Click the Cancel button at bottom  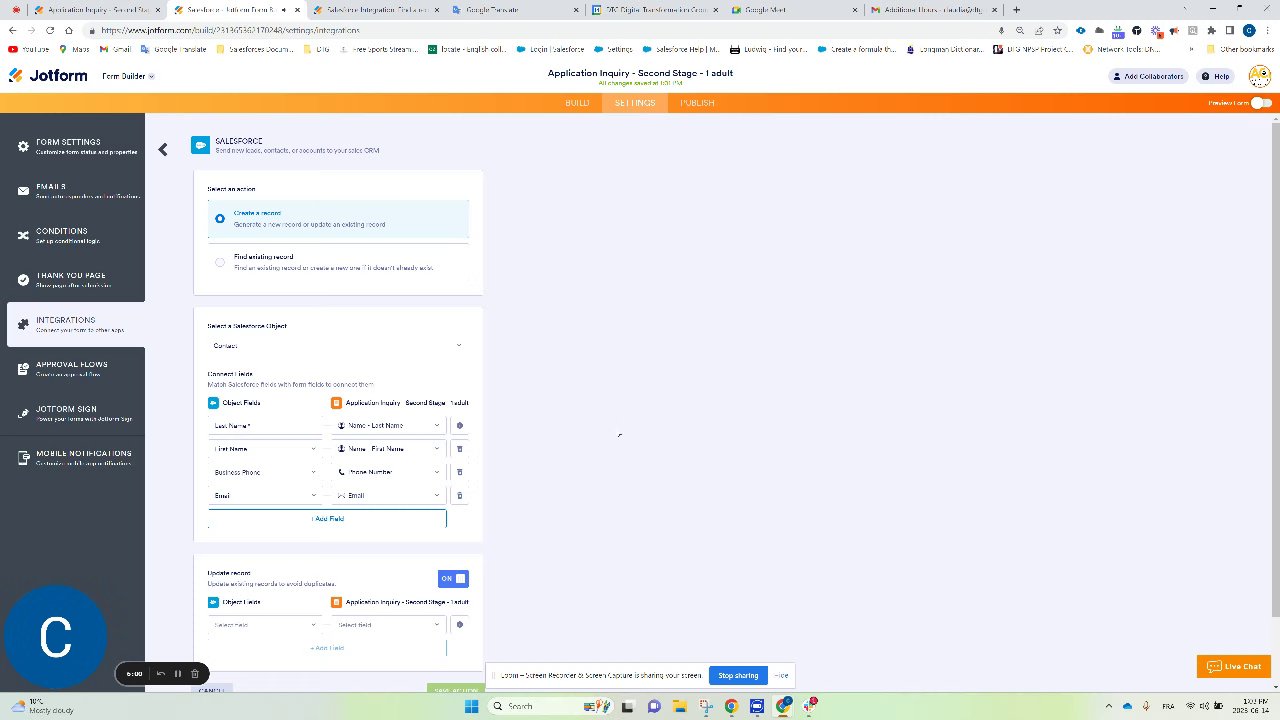[211, 690]
